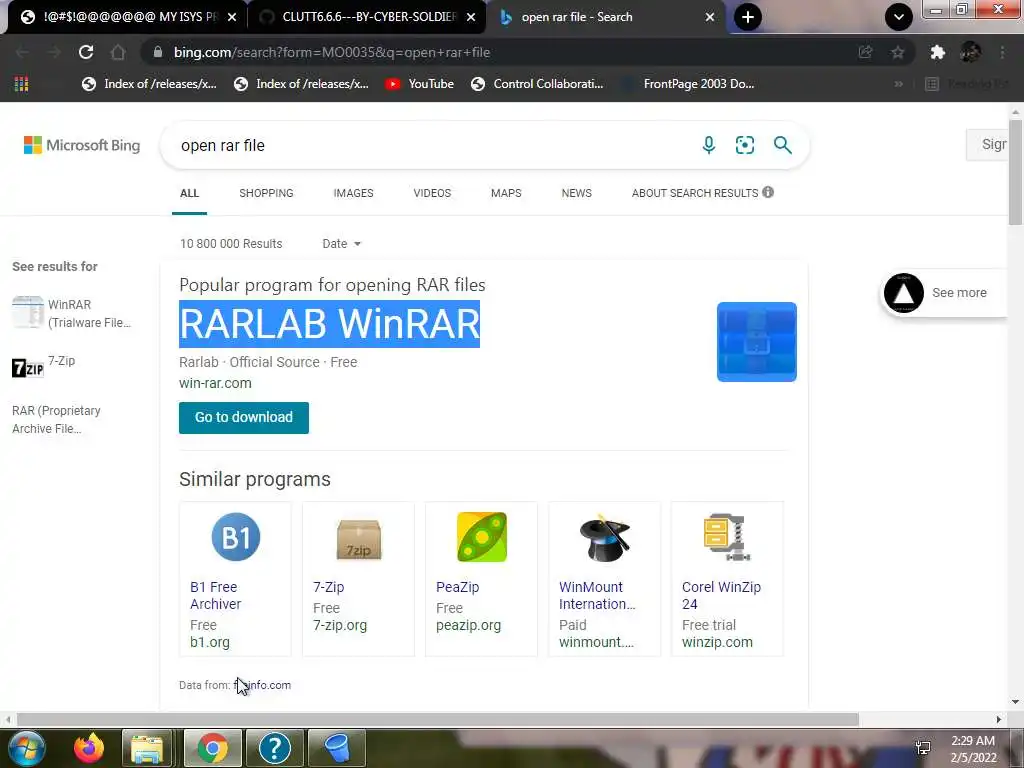Open the fileinfo.com data source link
1024x768 pixels.
tap(263, 685)
